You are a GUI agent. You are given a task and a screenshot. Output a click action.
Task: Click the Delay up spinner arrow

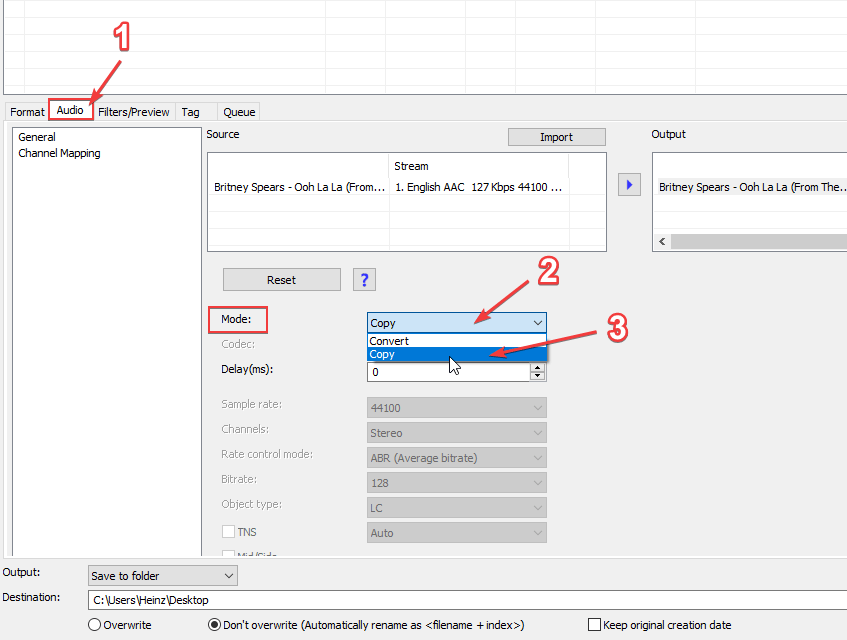click(x=538, y=367)
